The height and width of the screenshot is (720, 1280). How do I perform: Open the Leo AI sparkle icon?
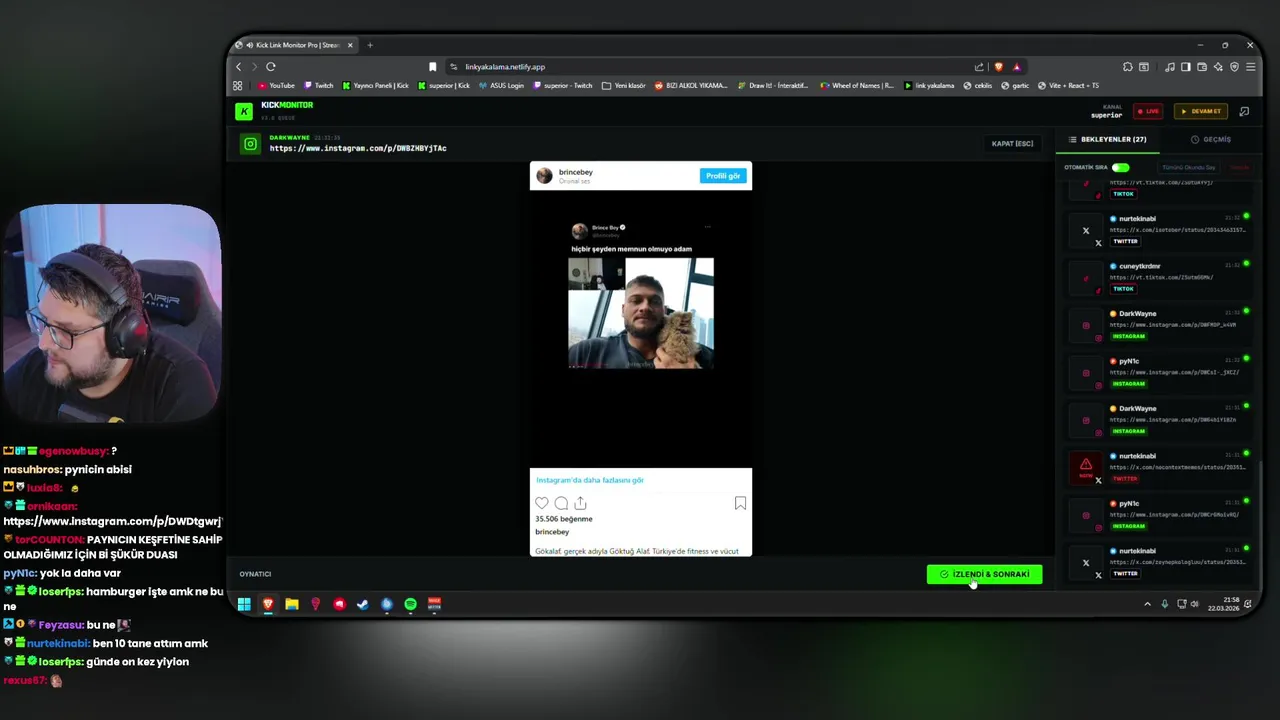(1218, 67)
